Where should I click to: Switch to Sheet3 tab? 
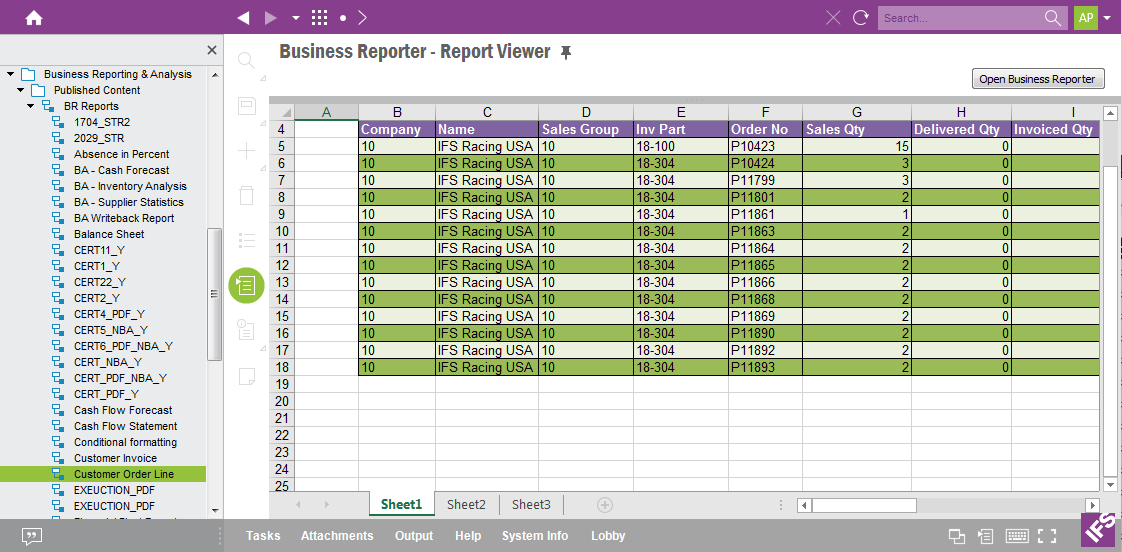(x=531, y=504)
